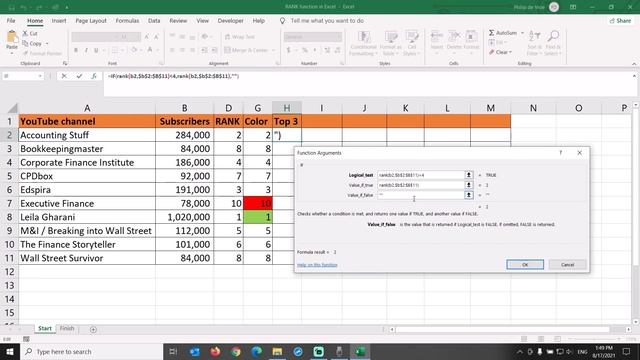Select cell containing Leila Gharani
The width and height of the screenshot is (640, 360).
pyautogui.click(x=87, y=217)
